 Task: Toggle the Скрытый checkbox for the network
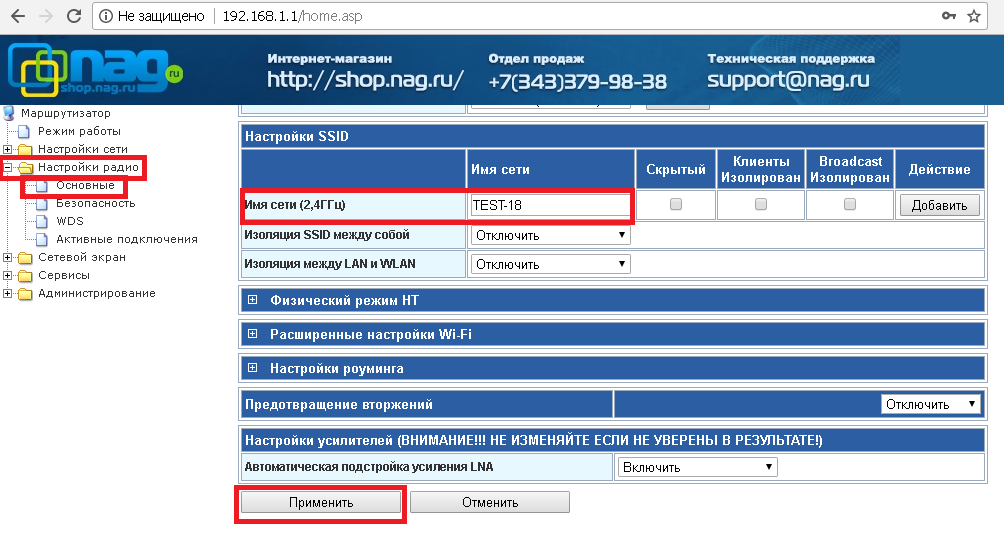[676, 204]
